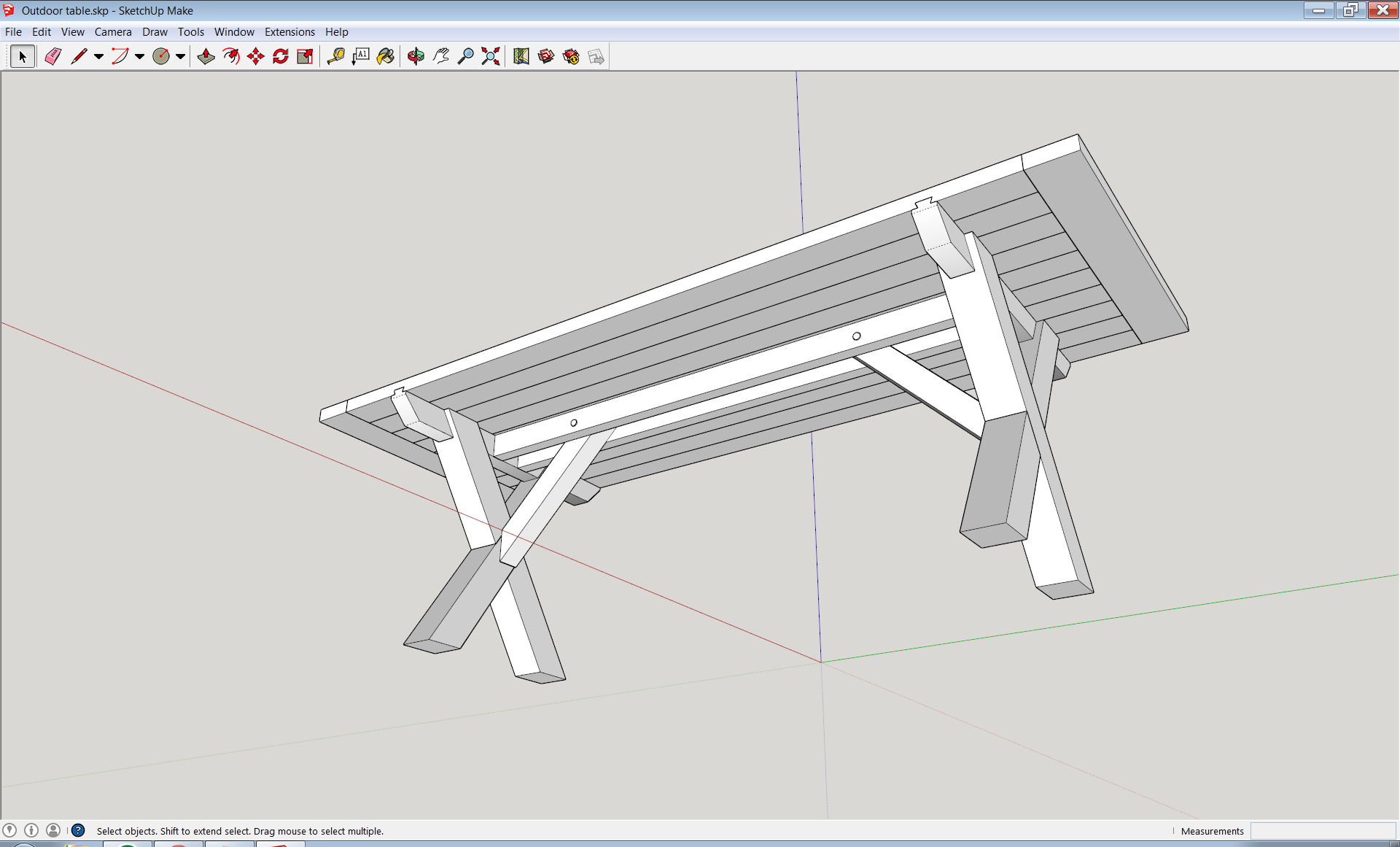Pick the Text label tool
Screen dimensions: 1400x847
pyautogui.click(x=361, y=56)
